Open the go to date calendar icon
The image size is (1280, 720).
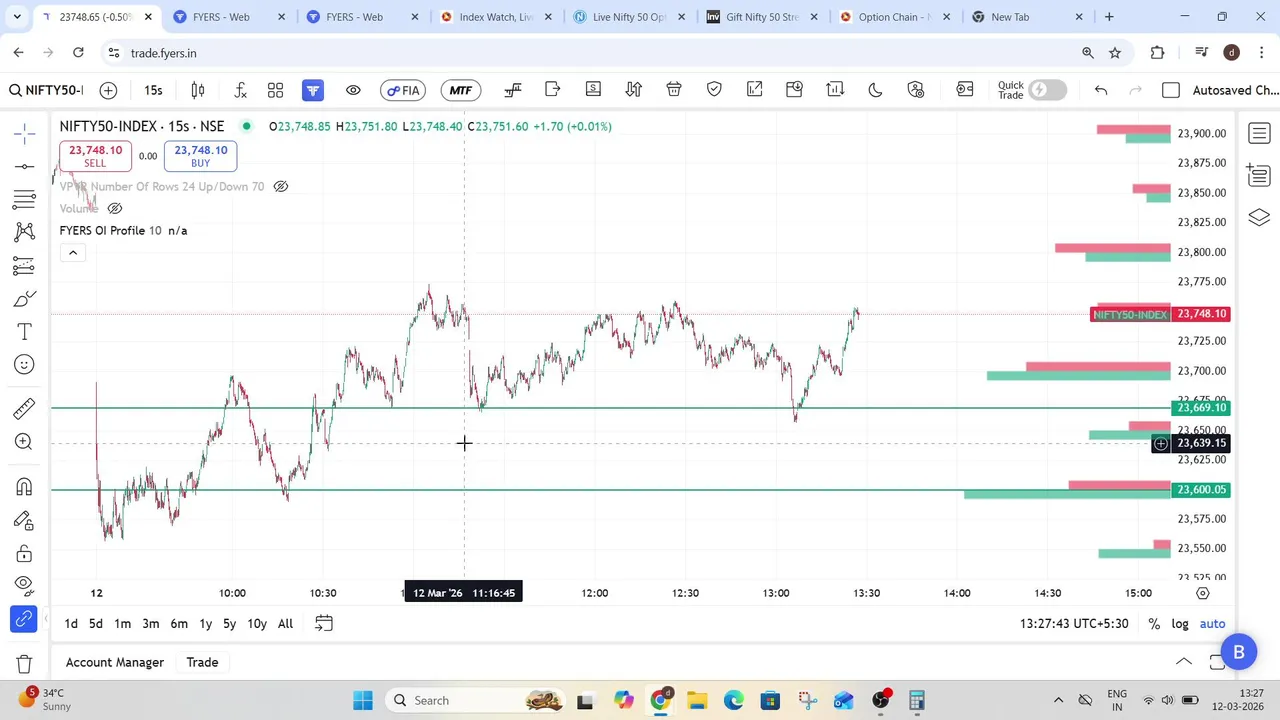point(324,624)
